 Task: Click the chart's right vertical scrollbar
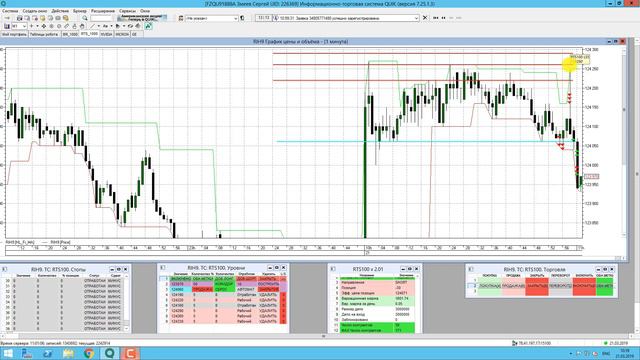(x=624, y=141)
